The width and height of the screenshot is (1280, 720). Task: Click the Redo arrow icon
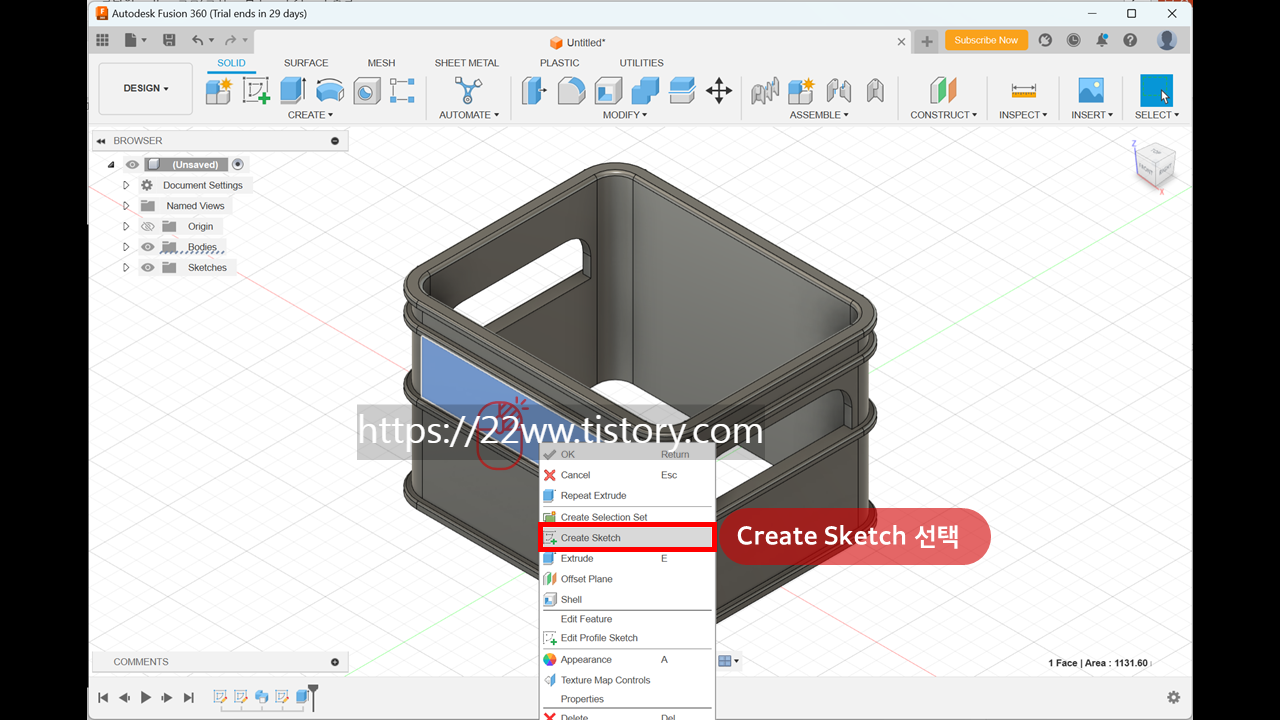[x=231, y=40]
